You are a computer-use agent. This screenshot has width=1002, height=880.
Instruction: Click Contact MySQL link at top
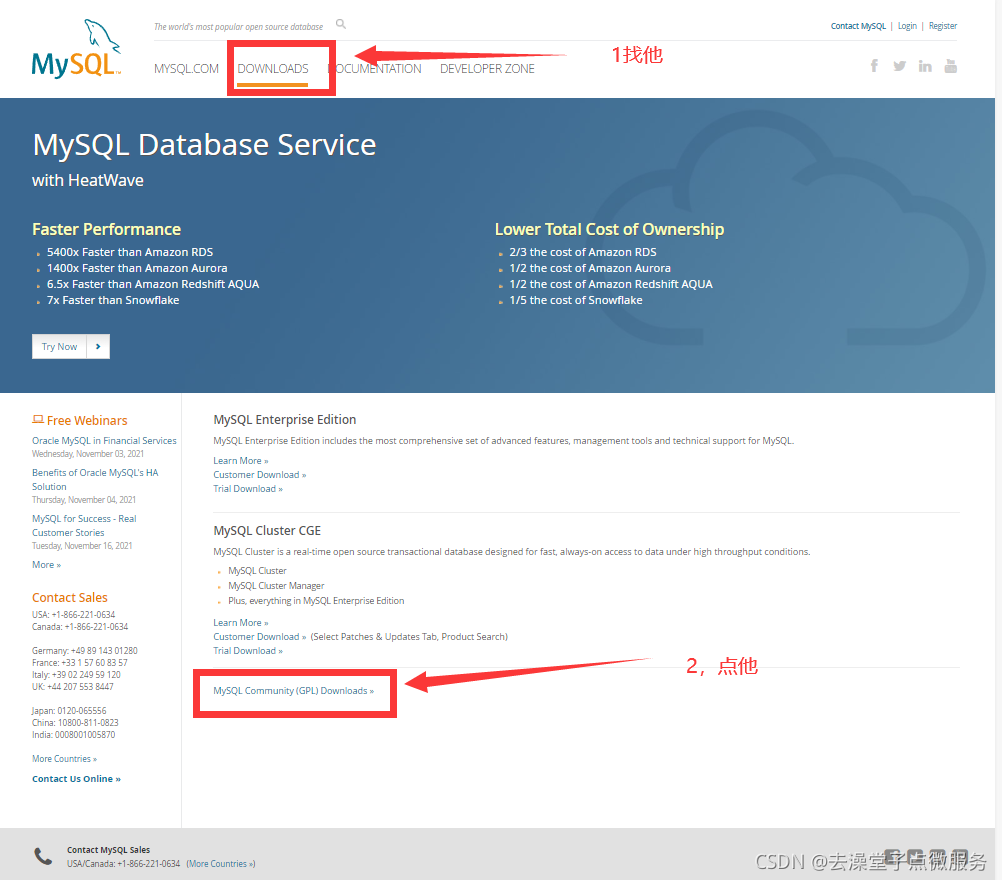point(858,26)
